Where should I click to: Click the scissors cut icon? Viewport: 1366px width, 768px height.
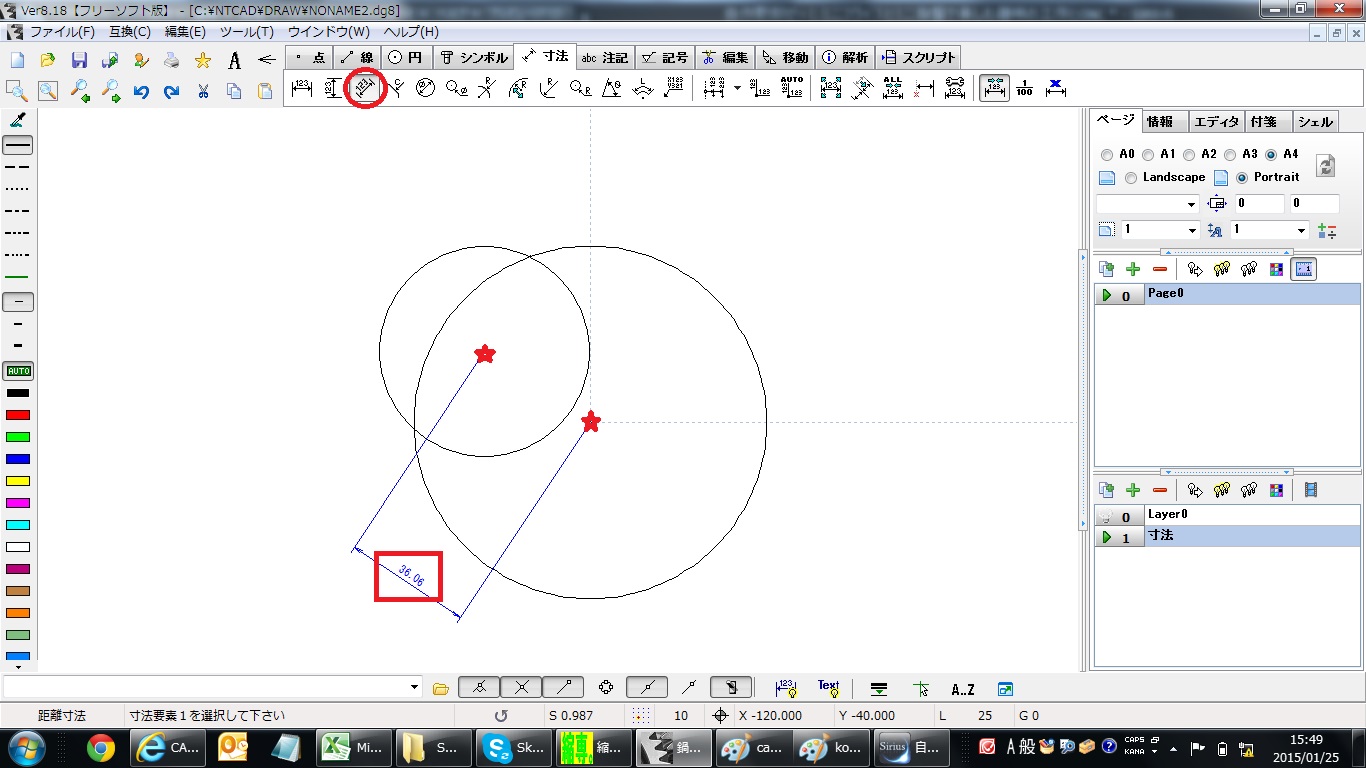click(x=203, y=91)
